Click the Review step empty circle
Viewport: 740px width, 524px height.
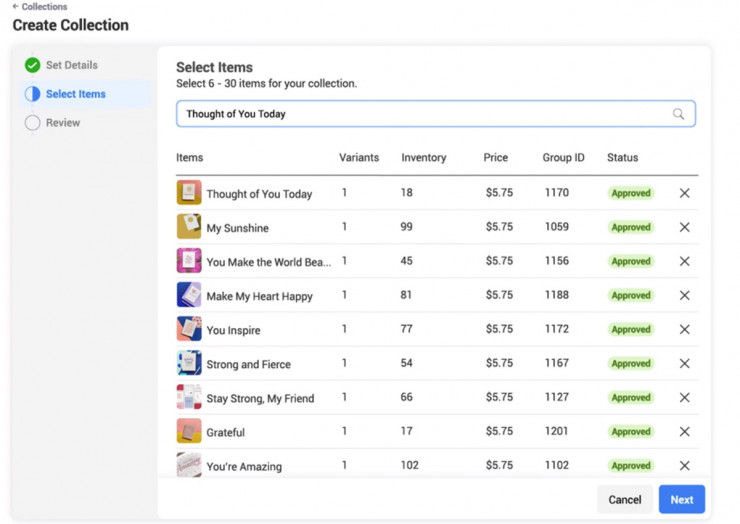(32, 123)
